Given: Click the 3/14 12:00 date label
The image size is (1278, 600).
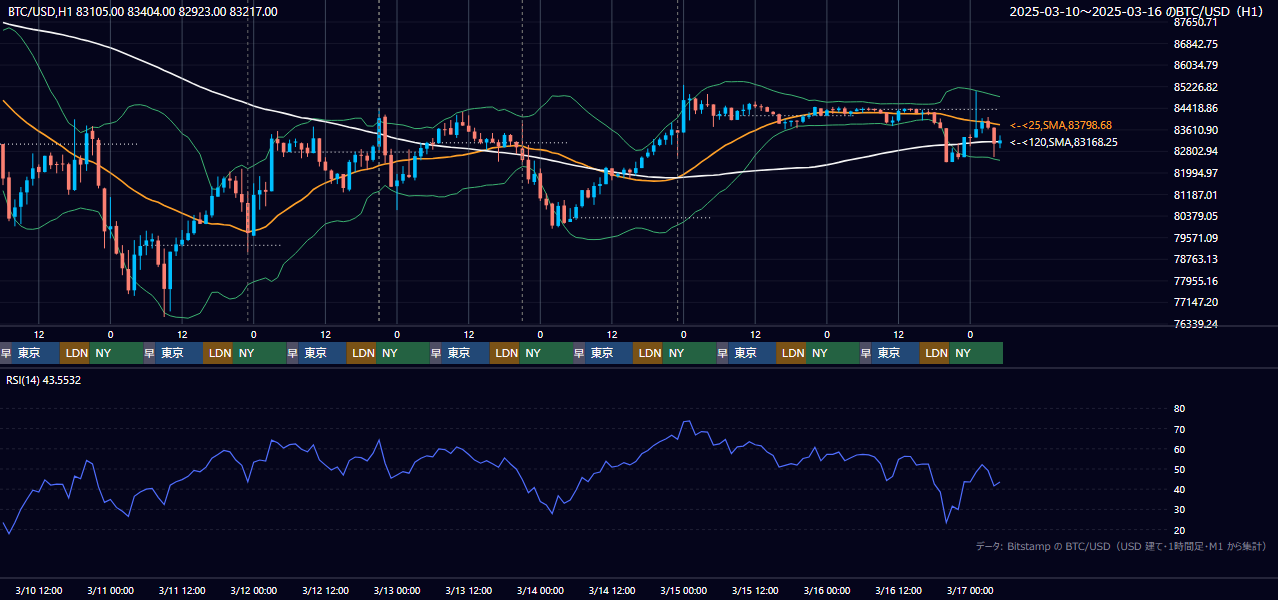Looking at the screenshot, I should [613, 590].
